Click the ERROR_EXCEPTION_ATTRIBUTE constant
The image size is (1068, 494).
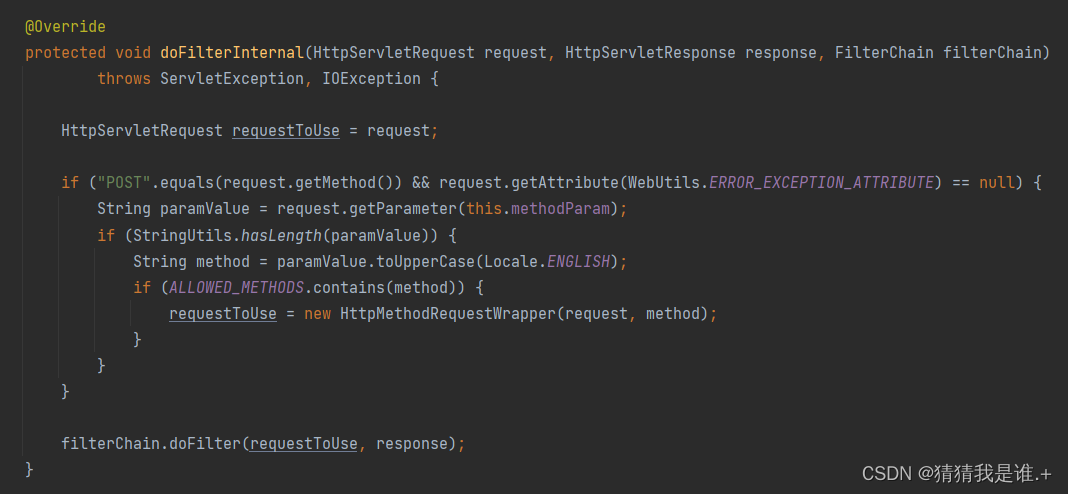pyautogui.click(x=821, y=182)
